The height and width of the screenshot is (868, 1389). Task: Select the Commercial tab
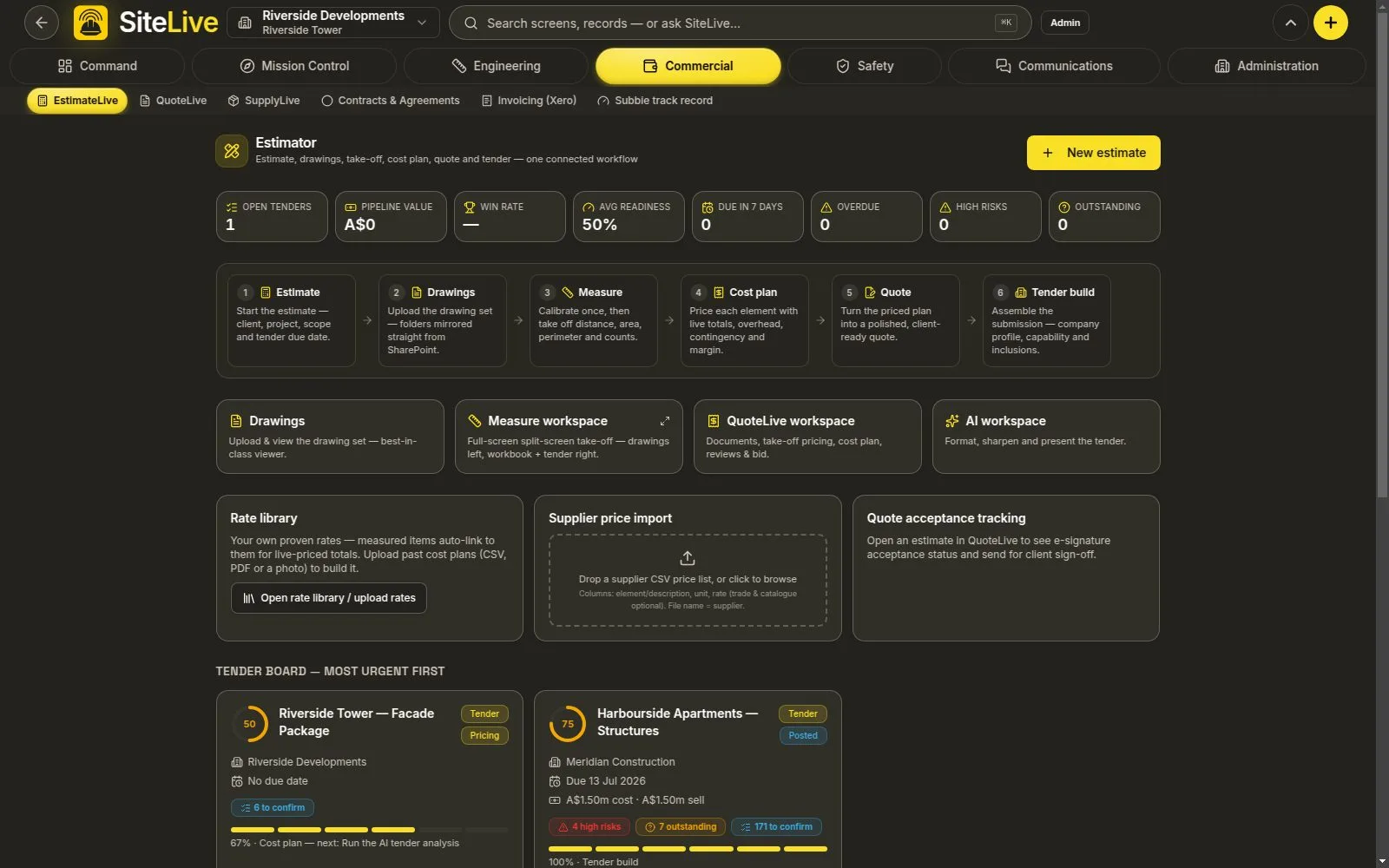[688, 66]
